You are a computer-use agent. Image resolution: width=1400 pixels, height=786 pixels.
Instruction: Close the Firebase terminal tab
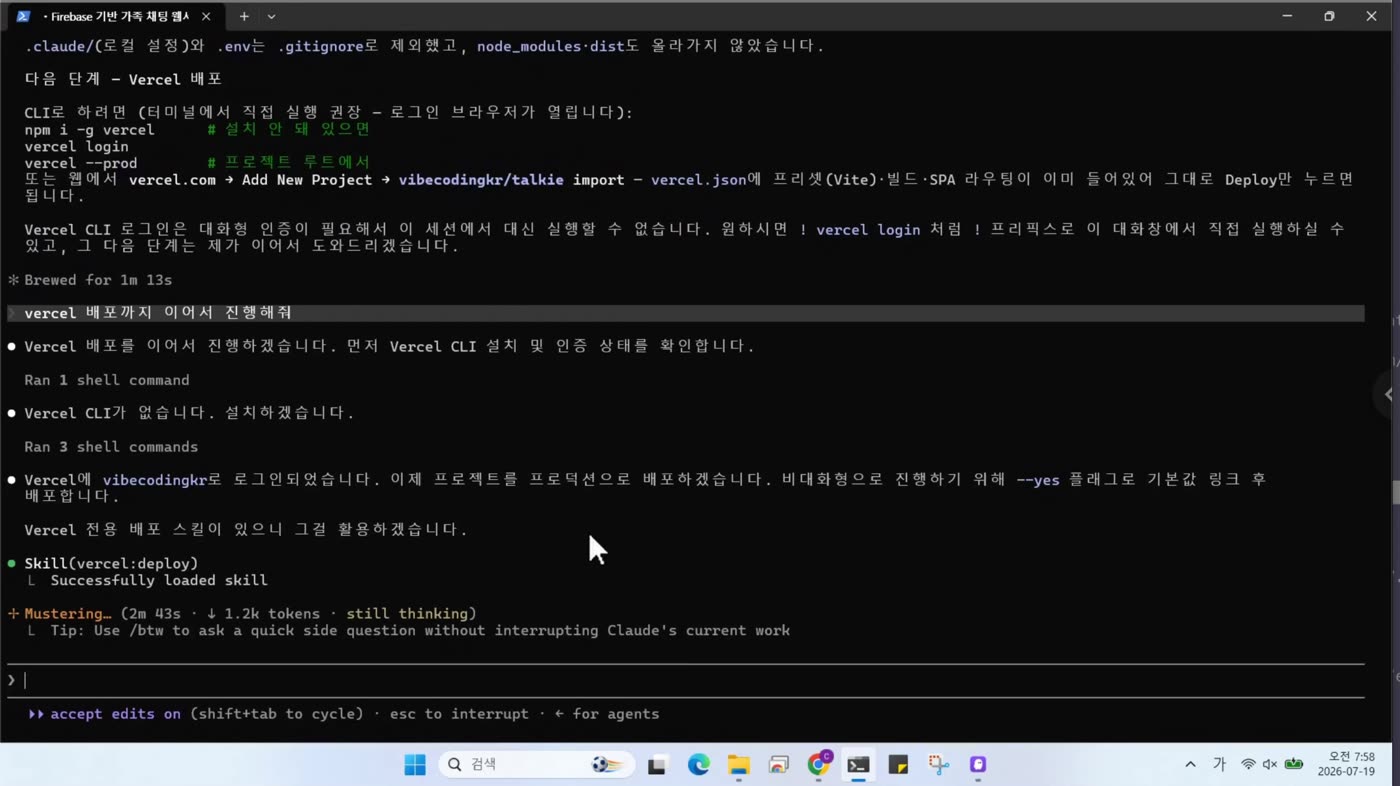click(x=207, y=16)
